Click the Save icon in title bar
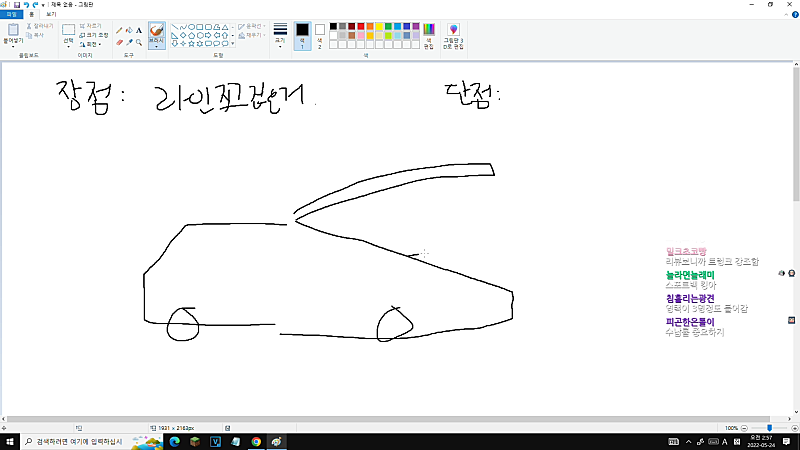Viewport: 800px width, 450px height. (17, 5)
